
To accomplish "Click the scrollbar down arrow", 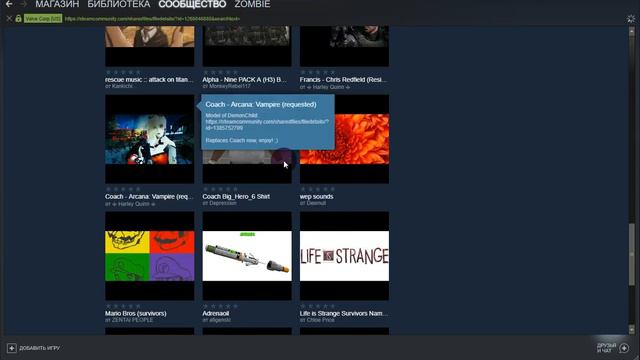I will 631,329.
